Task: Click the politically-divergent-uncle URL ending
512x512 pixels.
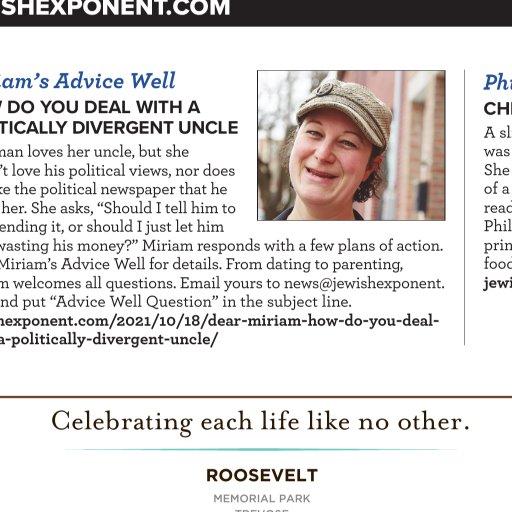Action: (109, 339)
